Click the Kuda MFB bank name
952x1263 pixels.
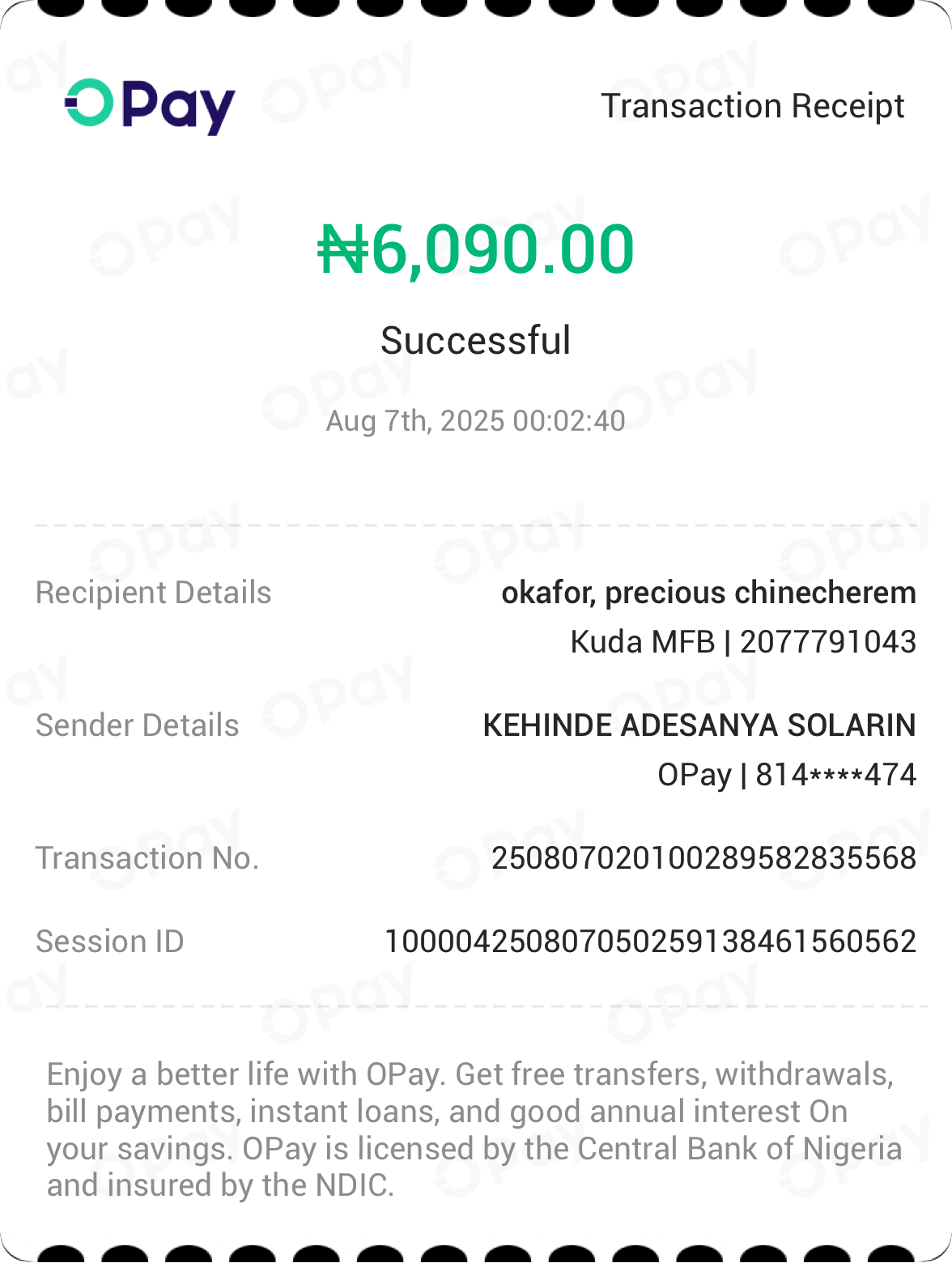point(642,642)
